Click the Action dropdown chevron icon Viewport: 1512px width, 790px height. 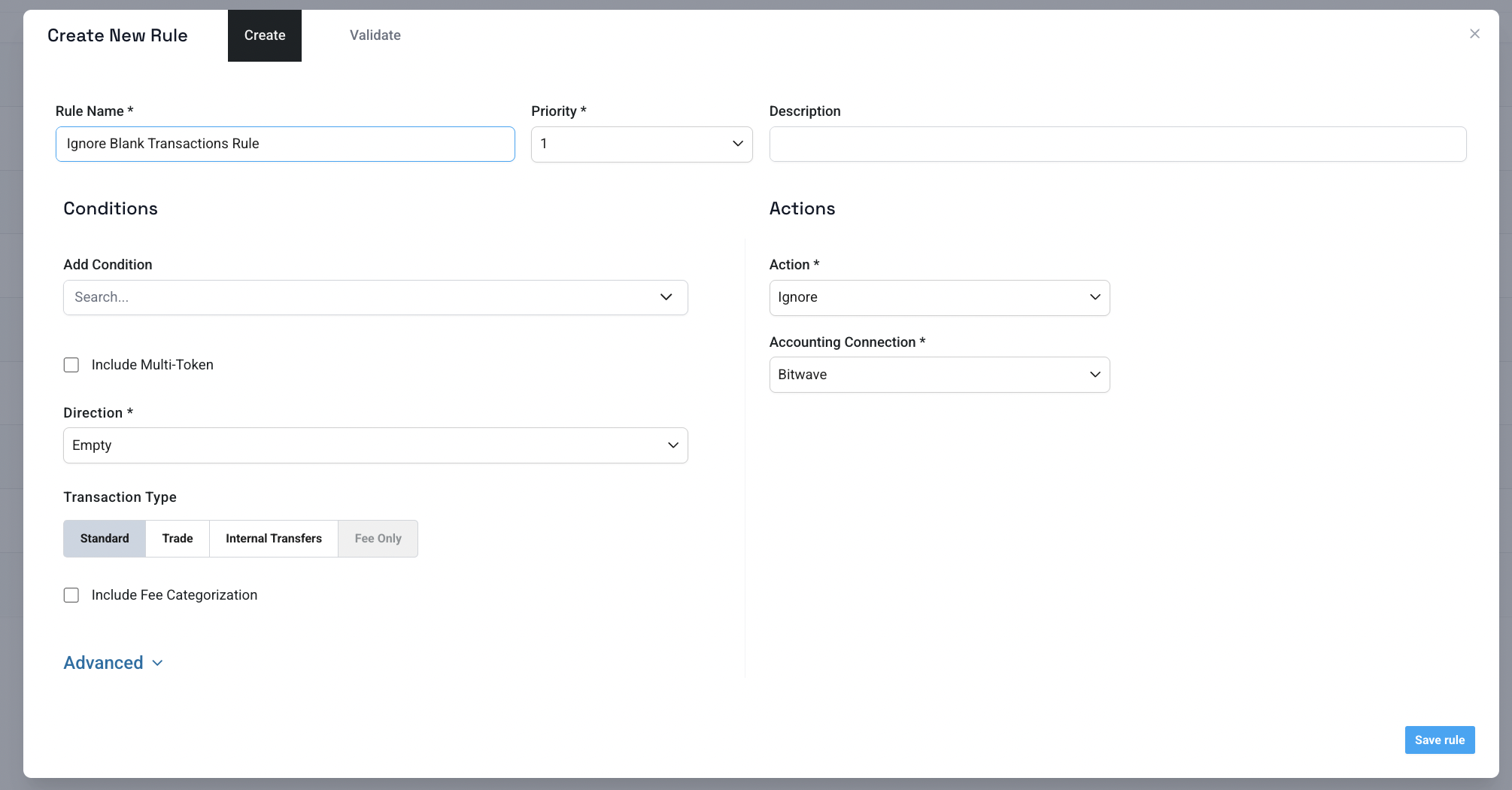[1095, 297]
